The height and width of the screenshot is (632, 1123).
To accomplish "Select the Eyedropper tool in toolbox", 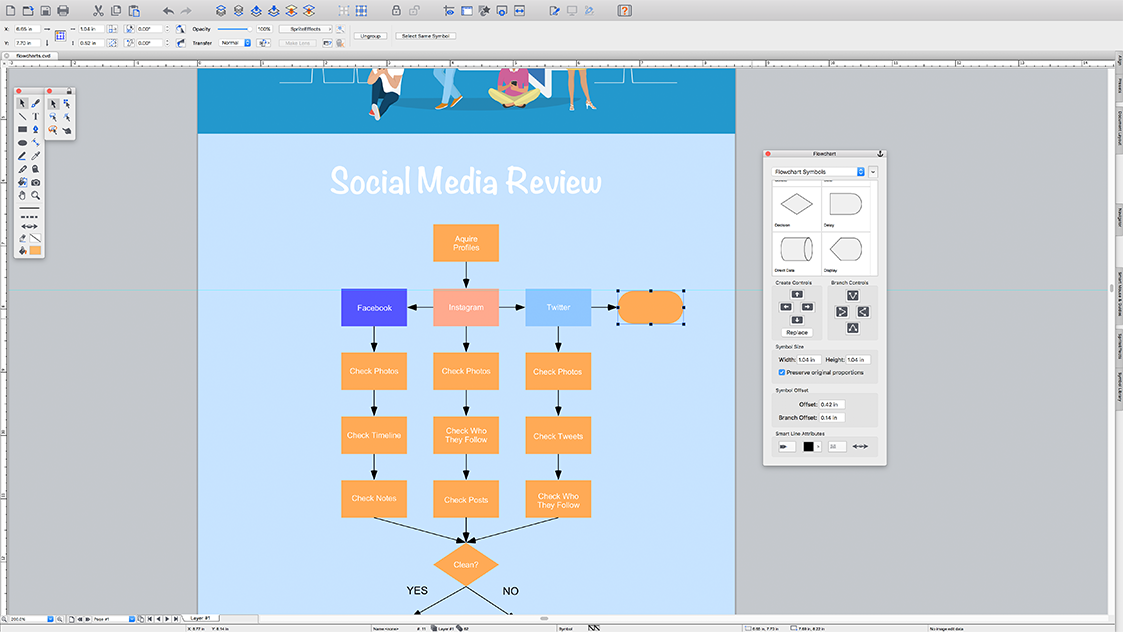I will [x=35, y=155].
